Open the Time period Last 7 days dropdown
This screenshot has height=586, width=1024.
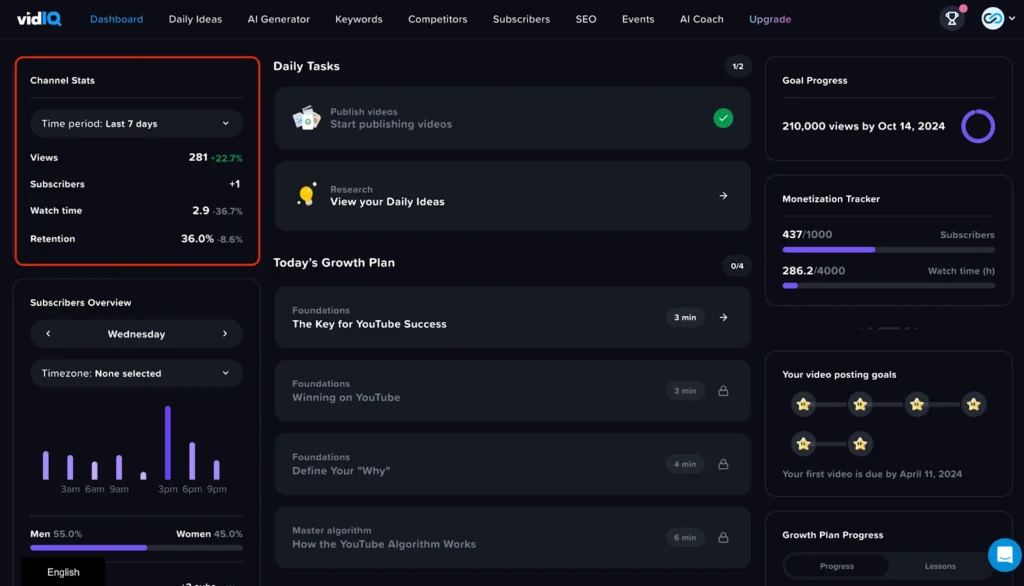pos(136,123)
